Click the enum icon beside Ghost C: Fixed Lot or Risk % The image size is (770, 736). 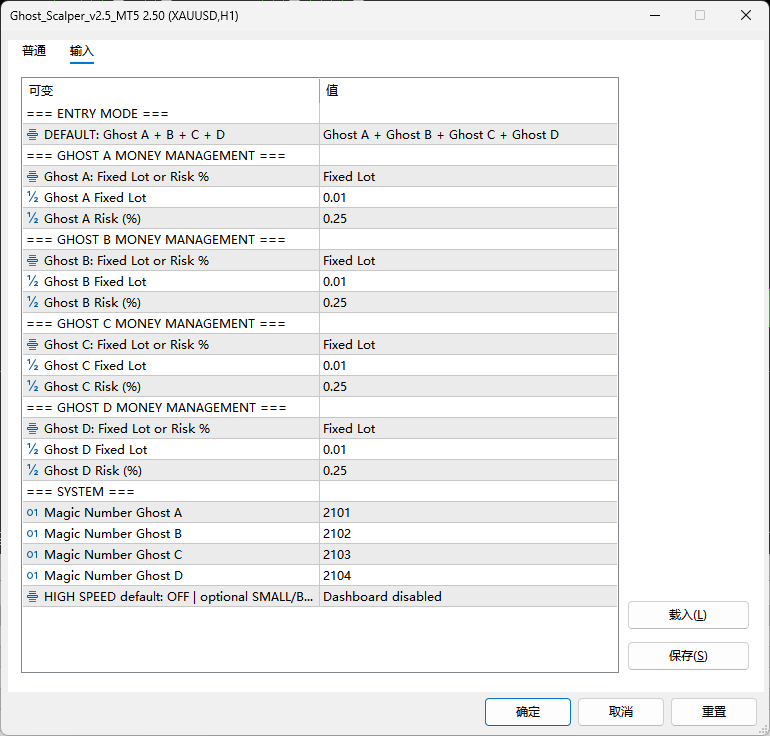tap(32, 345)
